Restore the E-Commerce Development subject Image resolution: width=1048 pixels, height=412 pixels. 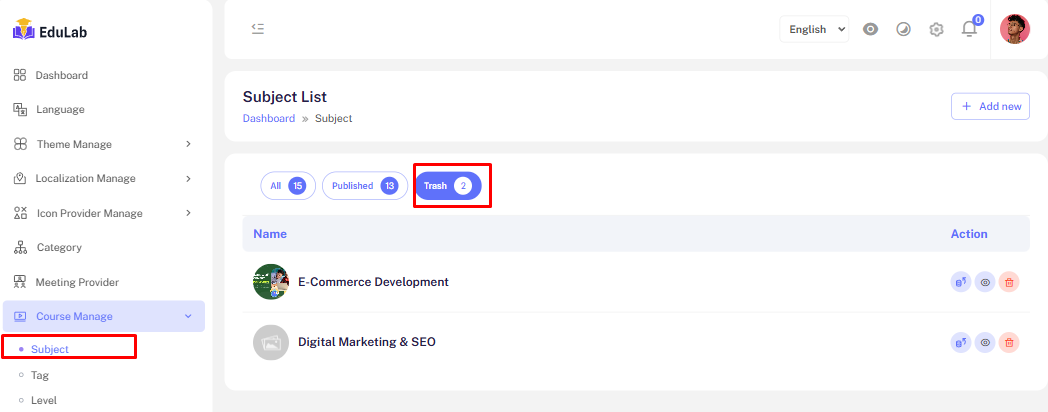(x=960, y=283)
